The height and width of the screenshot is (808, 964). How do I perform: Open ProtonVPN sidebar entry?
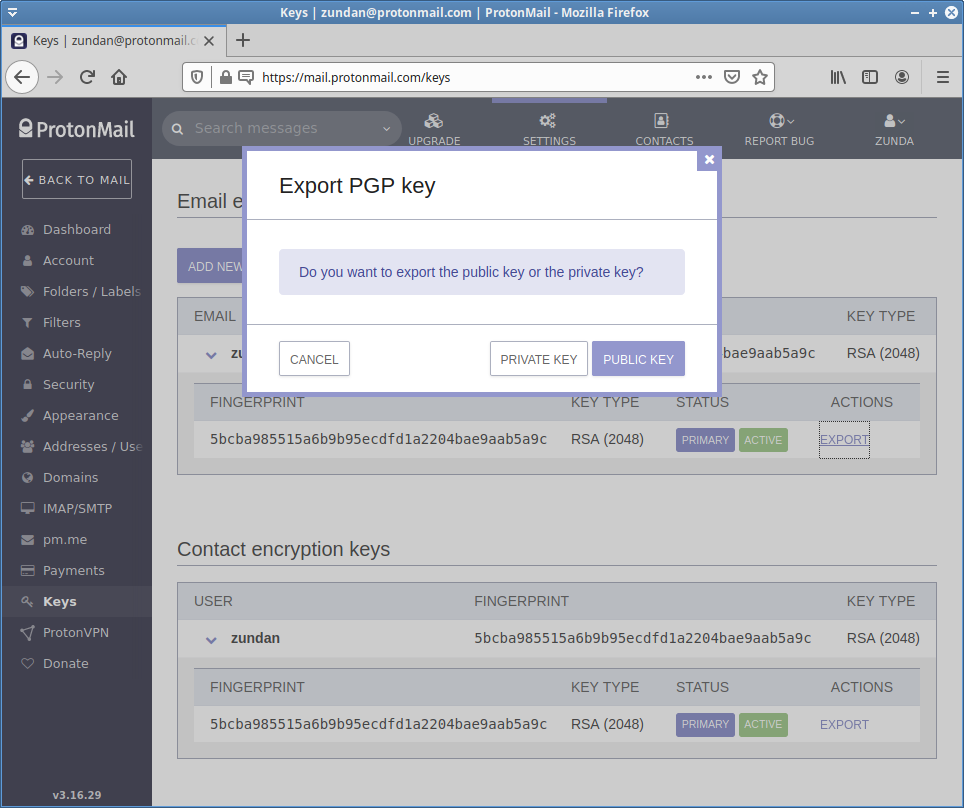coord(76,632)
